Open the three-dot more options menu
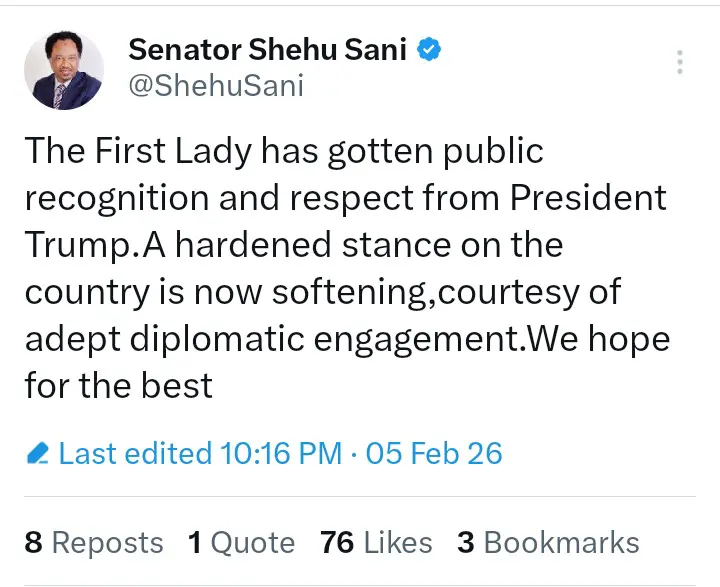Image resolution: width=720 pixels, height=587 pixels. [680, 61]
